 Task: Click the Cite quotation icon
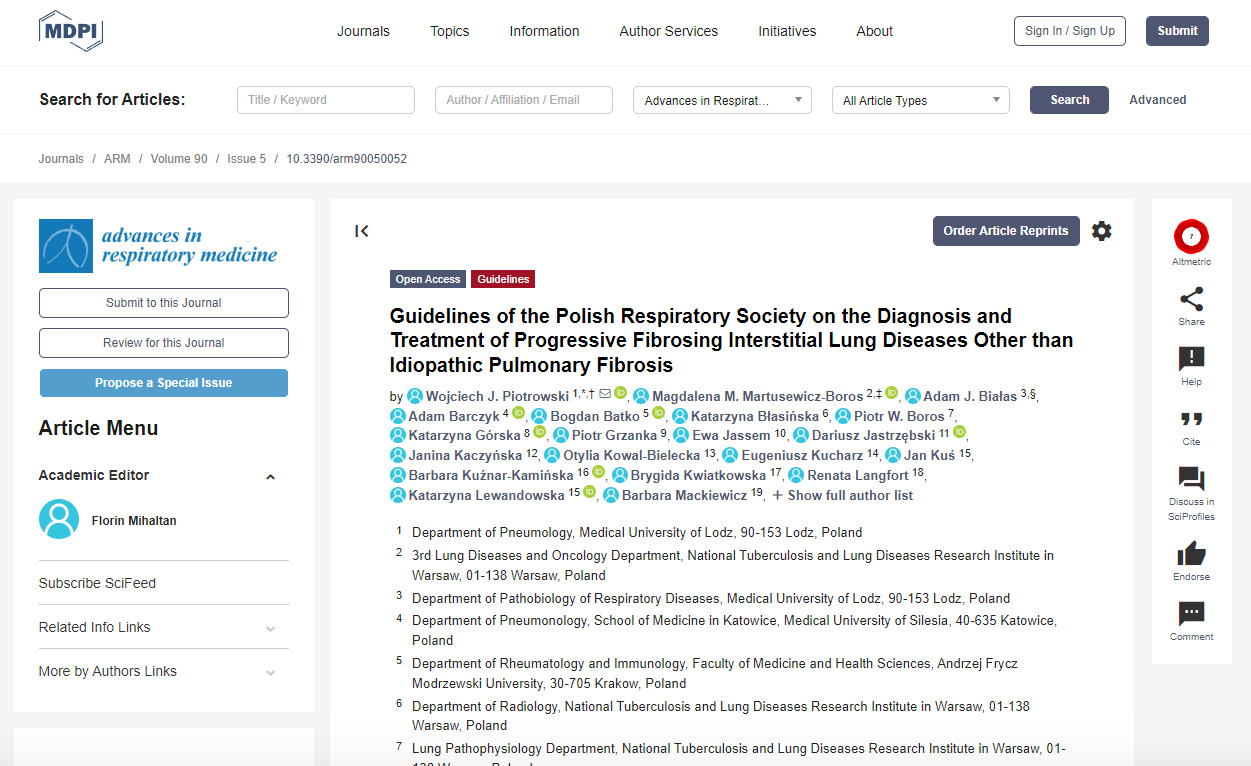1191,419
